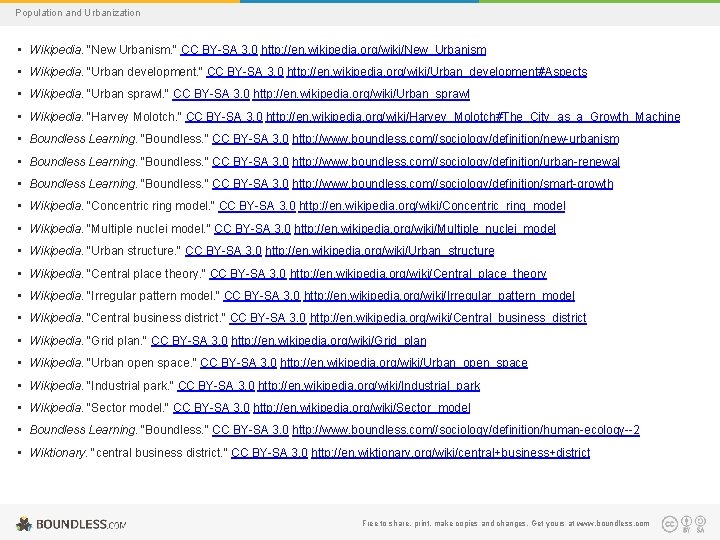This screenshot has height=540, width=720.
Task: Click CC BY-SA 3.0 on the urban-renewal row
Action: pyautogui.click(x=250, y=162)
